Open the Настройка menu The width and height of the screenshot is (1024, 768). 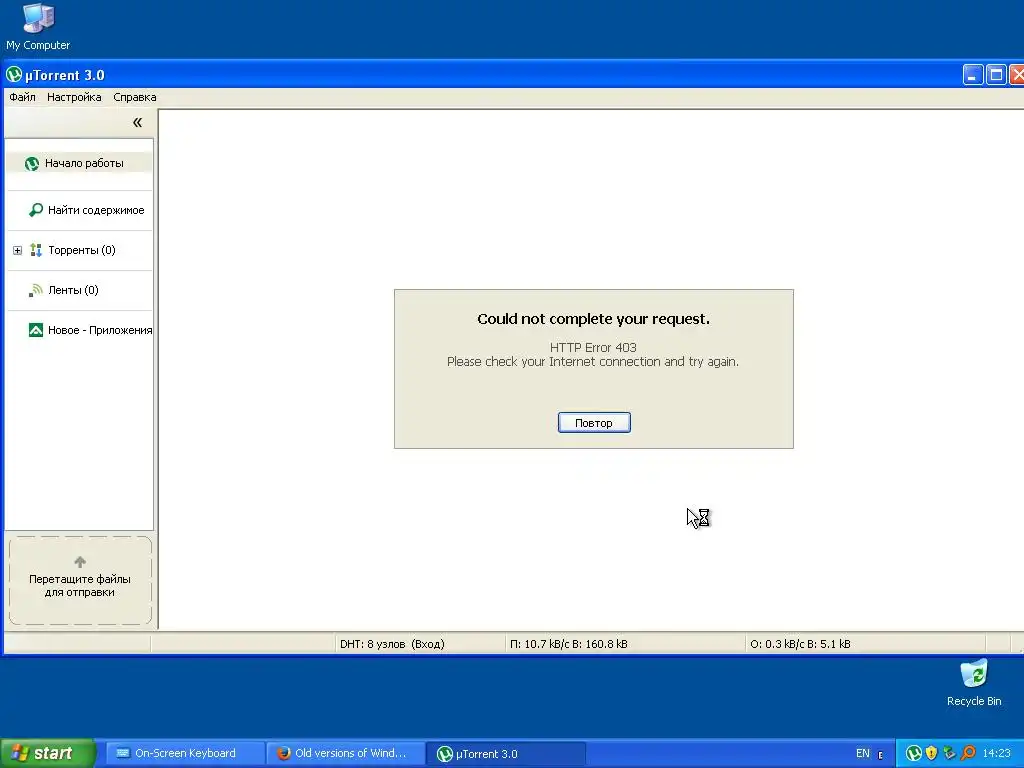pos(74,97)
